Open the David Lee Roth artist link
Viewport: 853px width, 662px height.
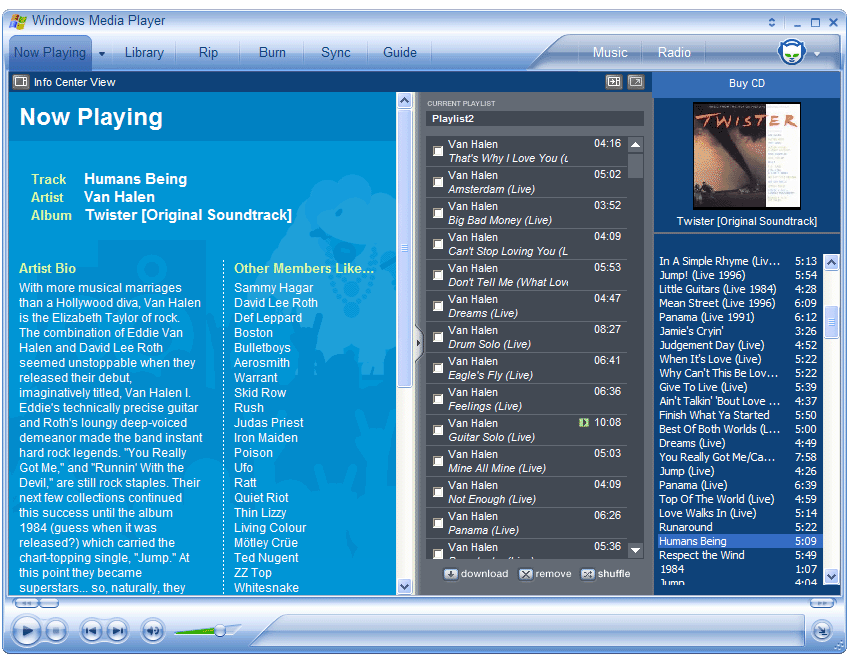point(276,303)
